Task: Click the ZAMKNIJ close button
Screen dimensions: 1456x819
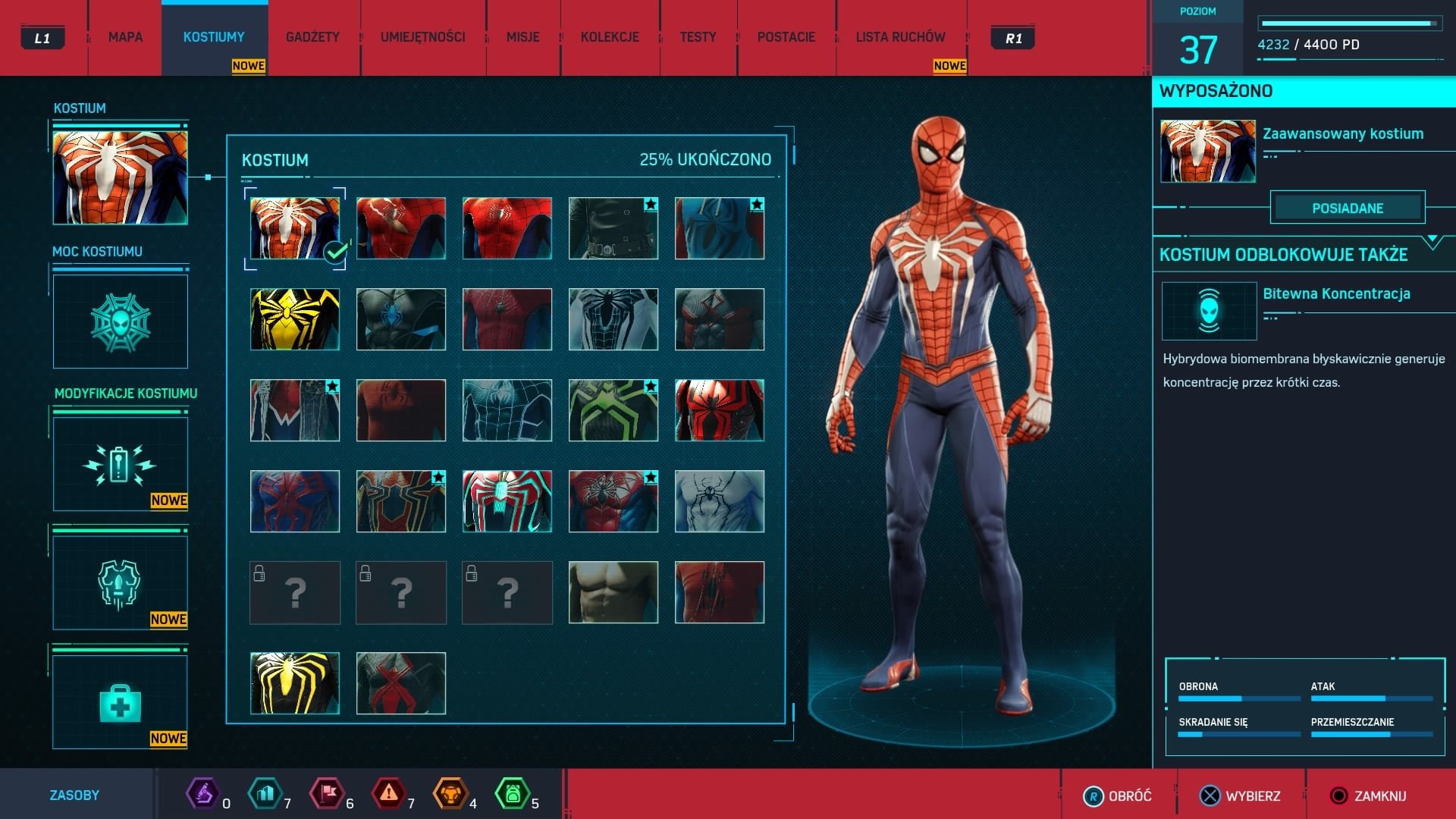Action: 1368,796
